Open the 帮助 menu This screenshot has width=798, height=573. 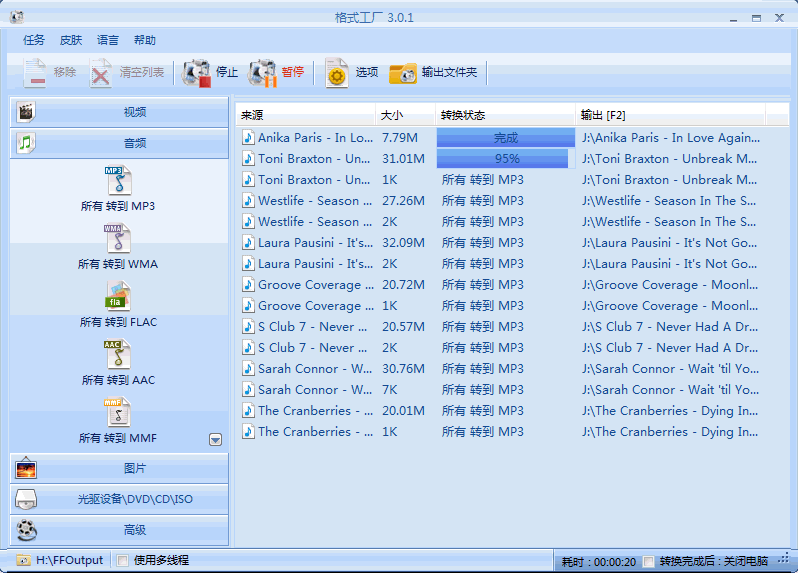click(145, 40)
